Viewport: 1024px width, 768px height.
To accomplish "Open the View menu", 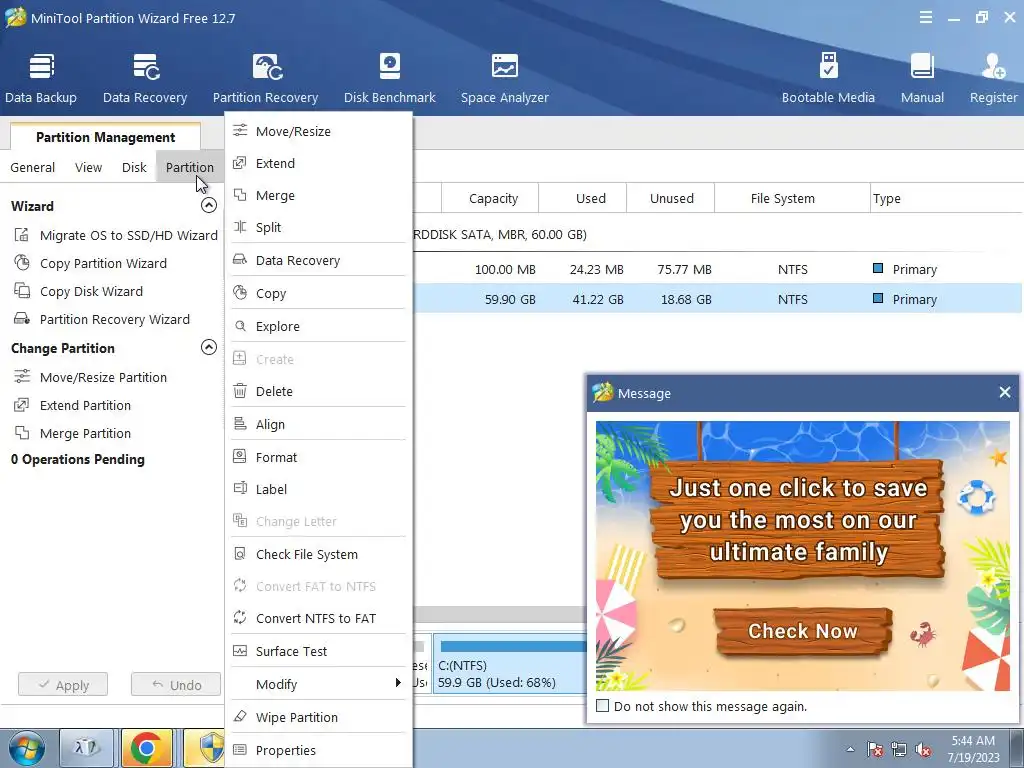I will [x=88, y=167].
